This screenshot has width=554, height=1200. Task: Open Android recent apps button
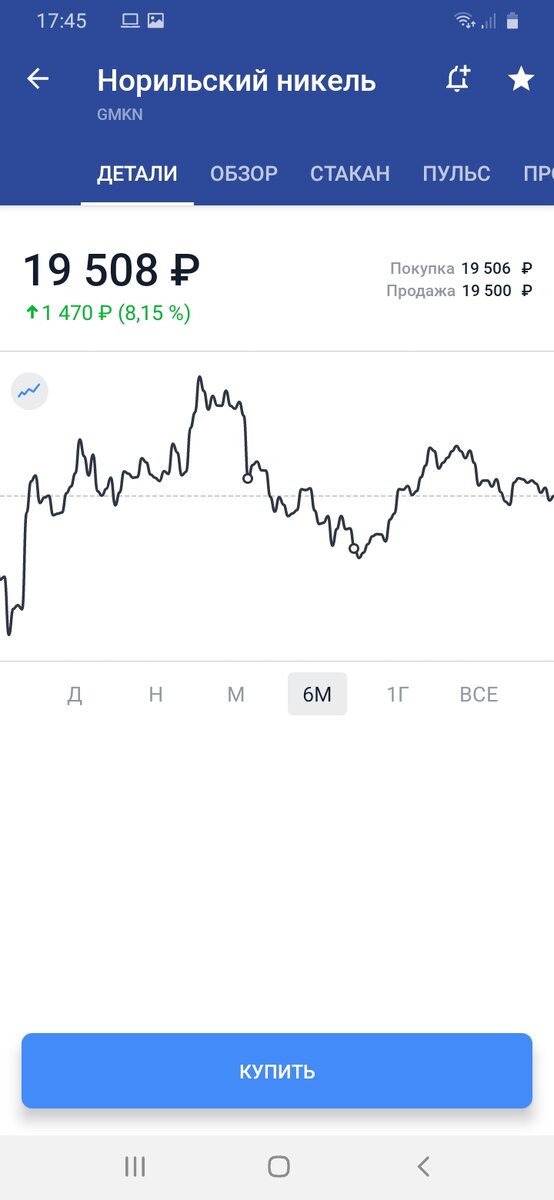coord(135,1166)
